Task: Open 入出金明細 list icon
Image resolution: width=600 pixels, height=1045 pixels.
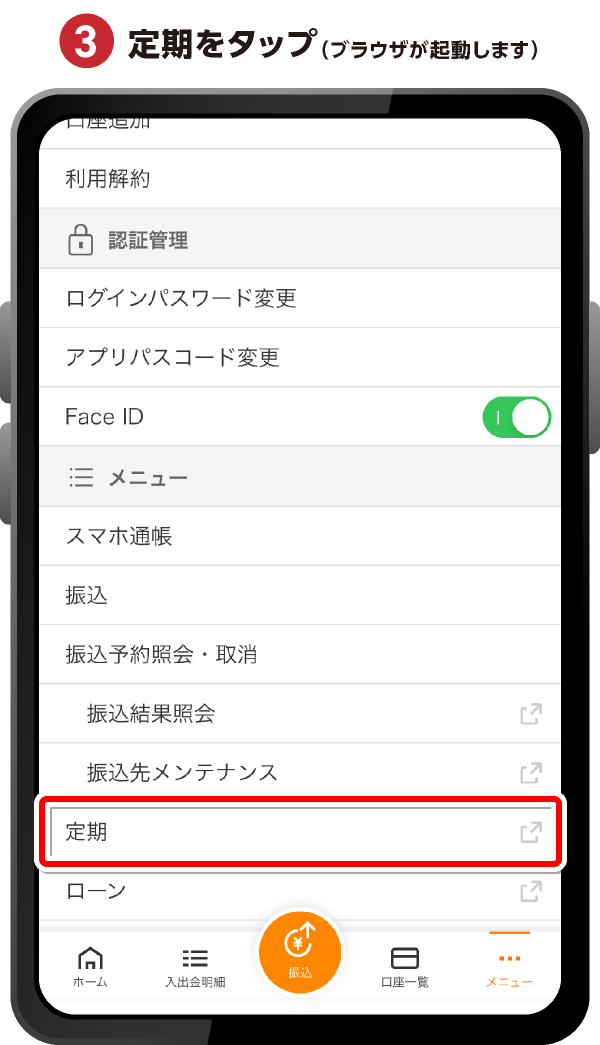Action: (195, 958)
